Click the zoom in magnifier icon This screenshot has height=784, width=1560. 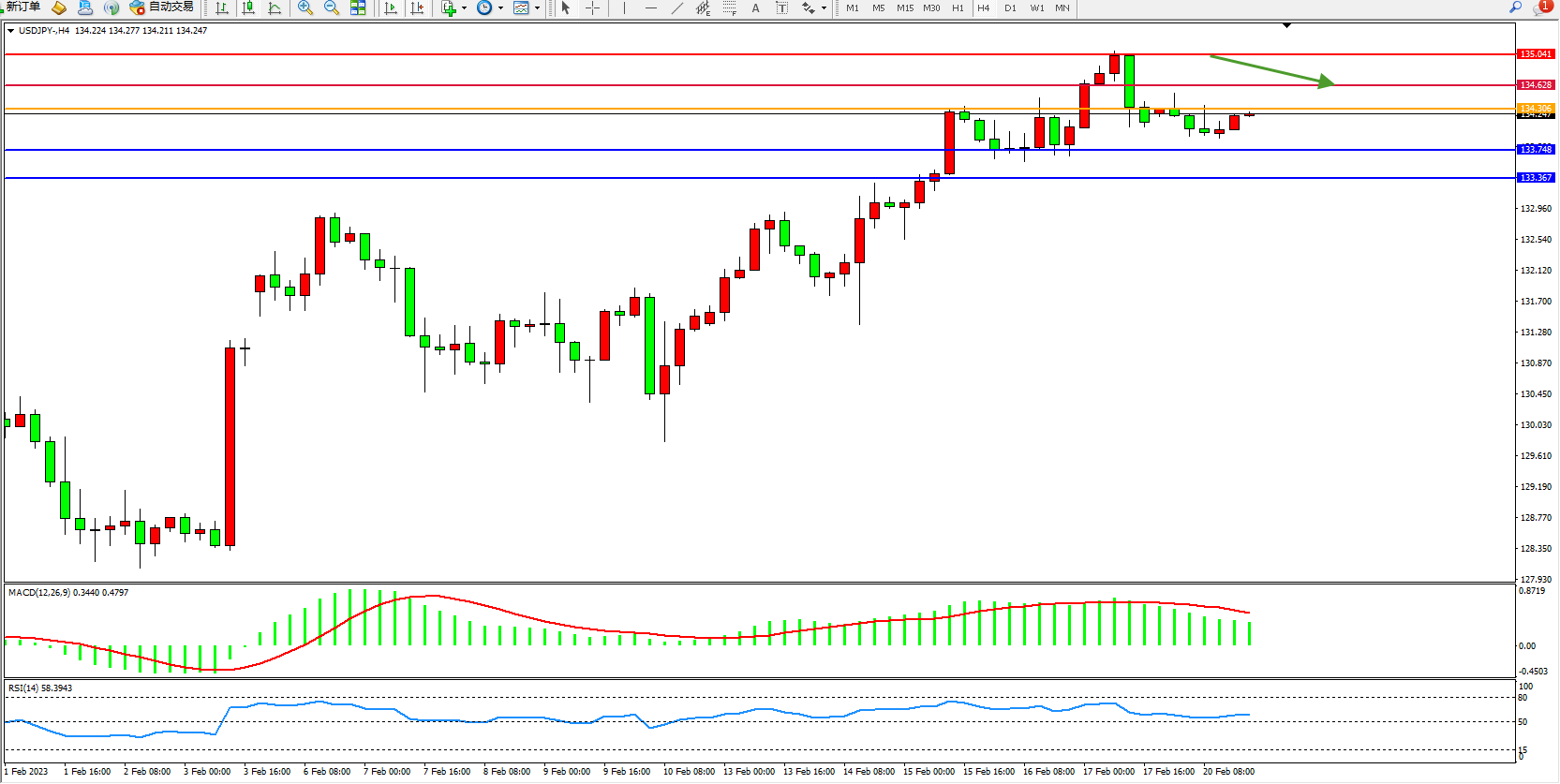pyautogui.click(x=305, y=7)
